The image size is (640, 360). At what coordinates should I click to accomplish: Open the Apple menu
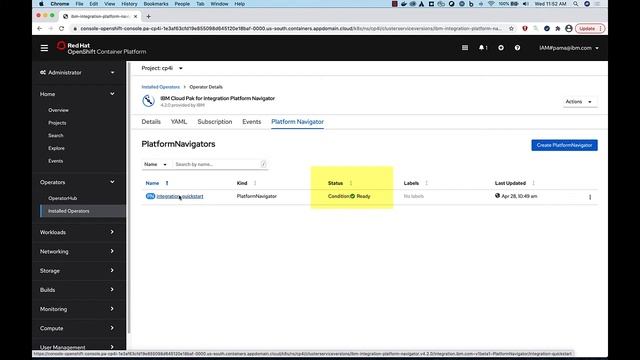pyautogui.click(x=41, y=4)
